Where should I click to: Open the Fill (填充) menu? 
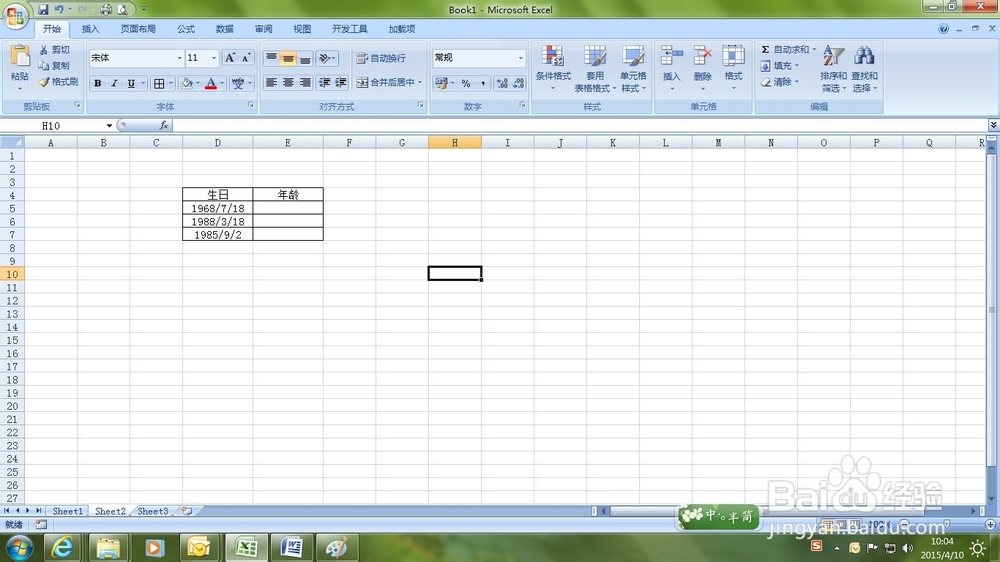(779, 66)
